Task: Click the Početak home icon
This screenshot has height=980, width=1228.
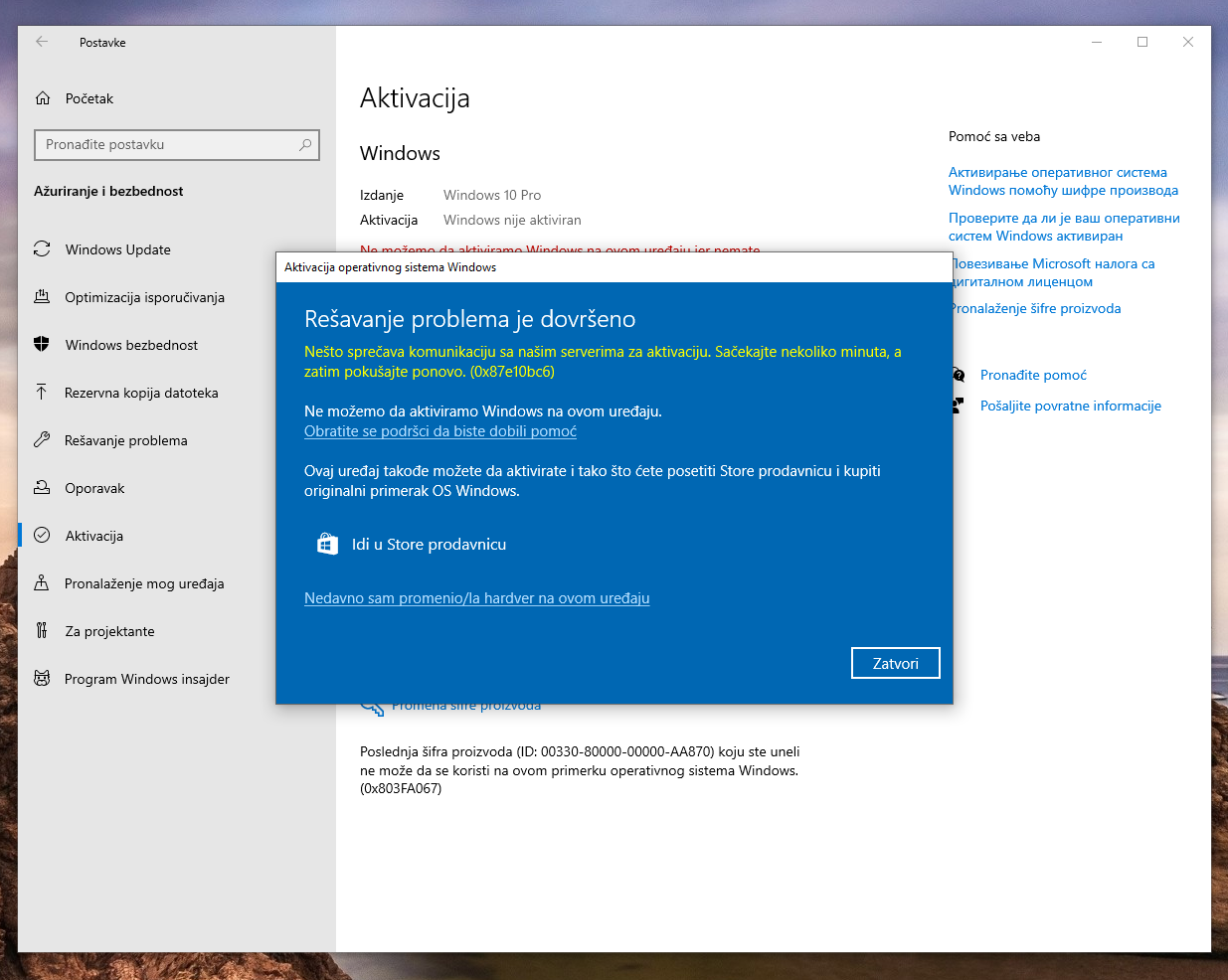Action: (43, 98)
